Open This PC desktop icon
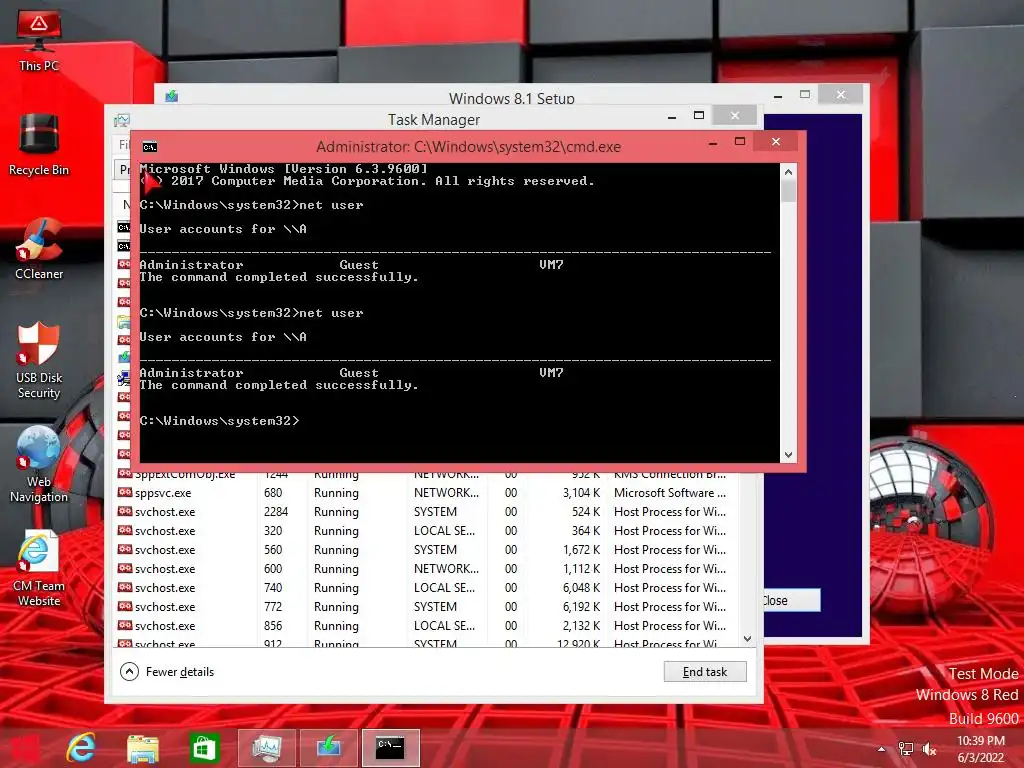This screenshot has height=768, width=1024. pyautogui.click(x=39, y=40)
